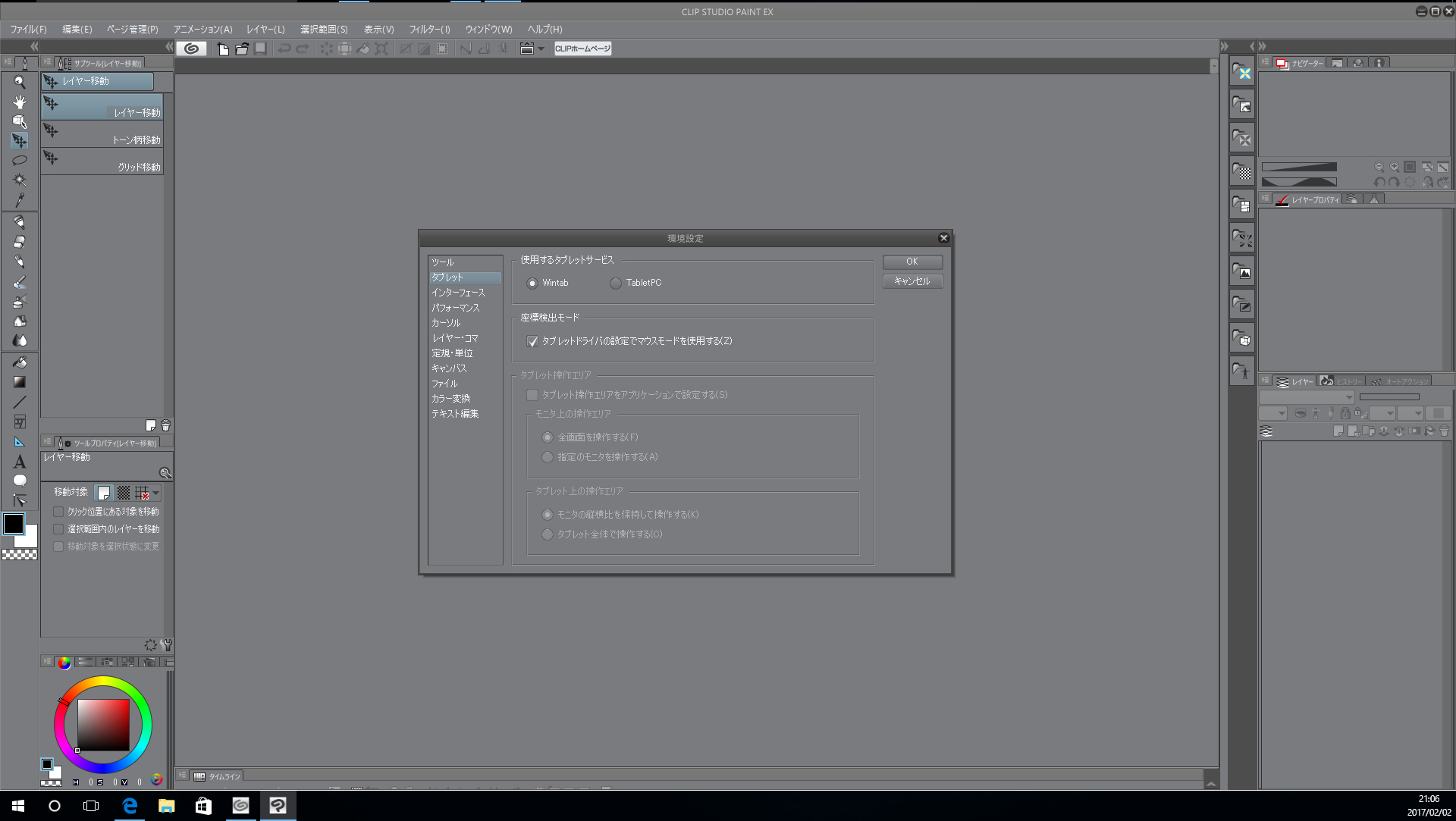The width and height of the screenshot is (1456, 821).
Task: Open File Explorer from taskbar
Action: [166, 806]
